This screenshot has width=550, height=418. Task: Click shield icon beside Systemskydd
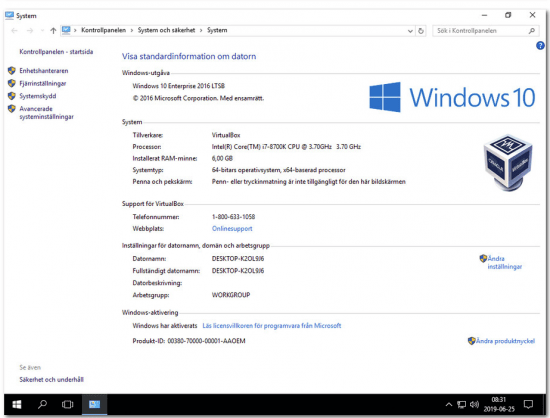pyautogui.click(x=12, y=96)
